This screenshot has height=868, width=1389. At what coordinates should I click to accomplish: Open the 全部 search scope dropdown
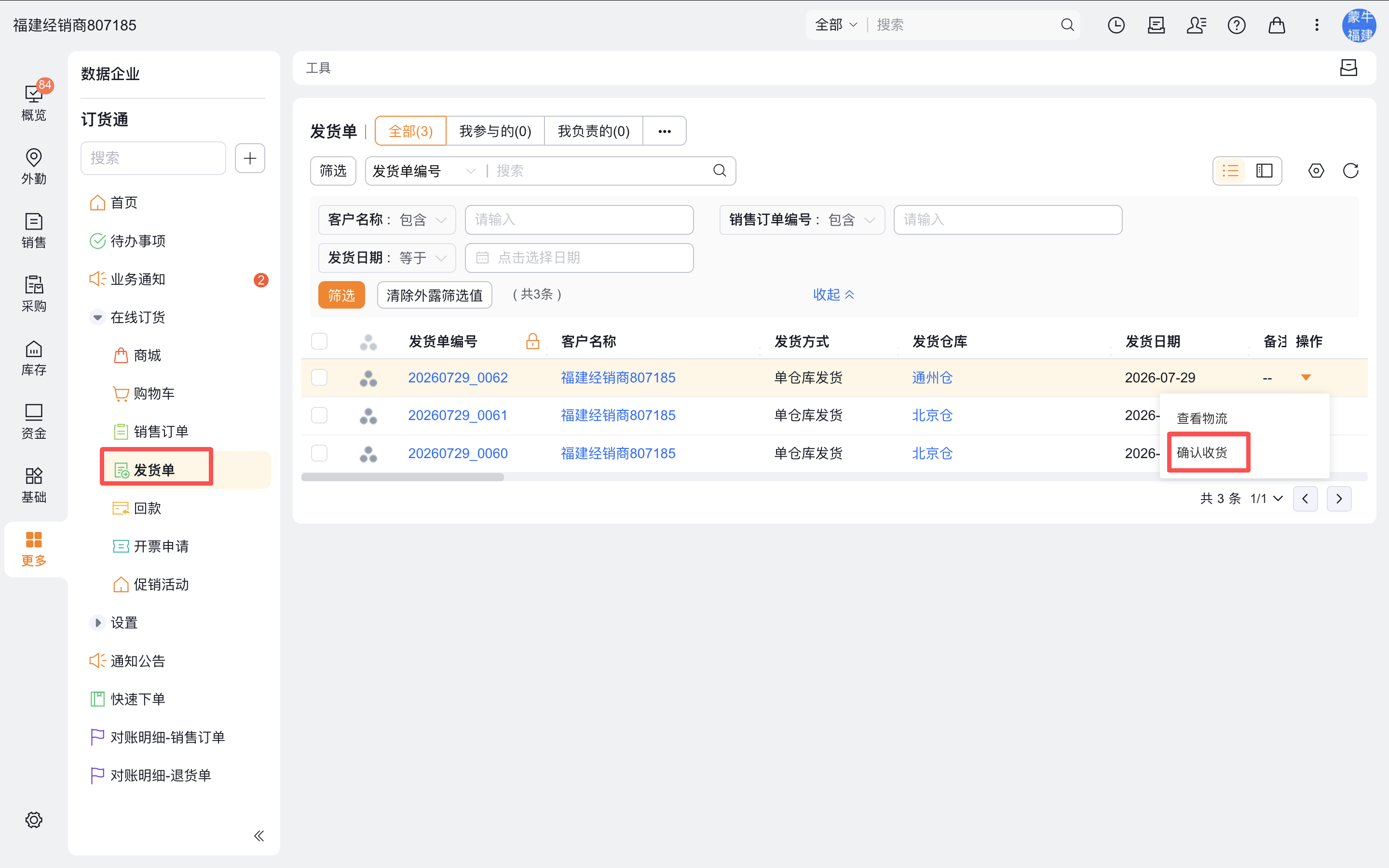pos(836,25)
